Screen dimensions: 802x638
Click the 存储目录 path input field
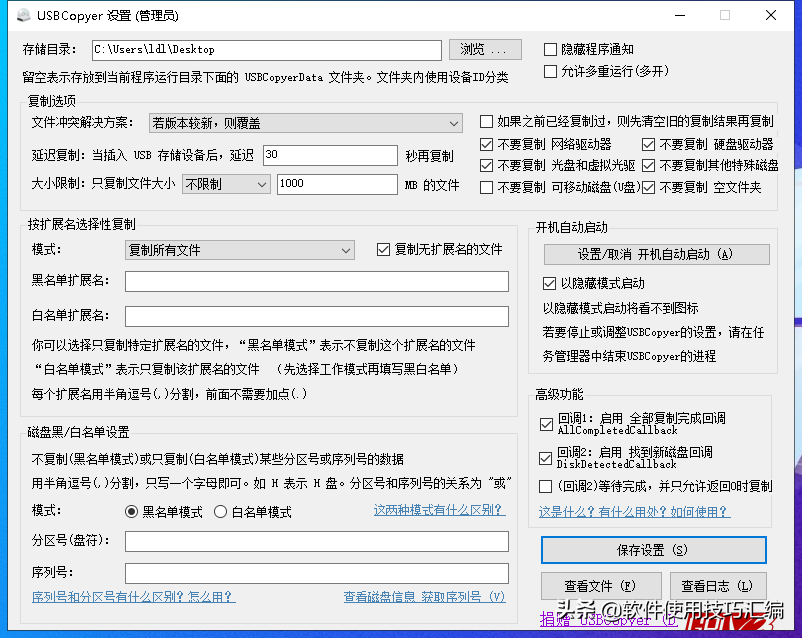pos(266,50)
